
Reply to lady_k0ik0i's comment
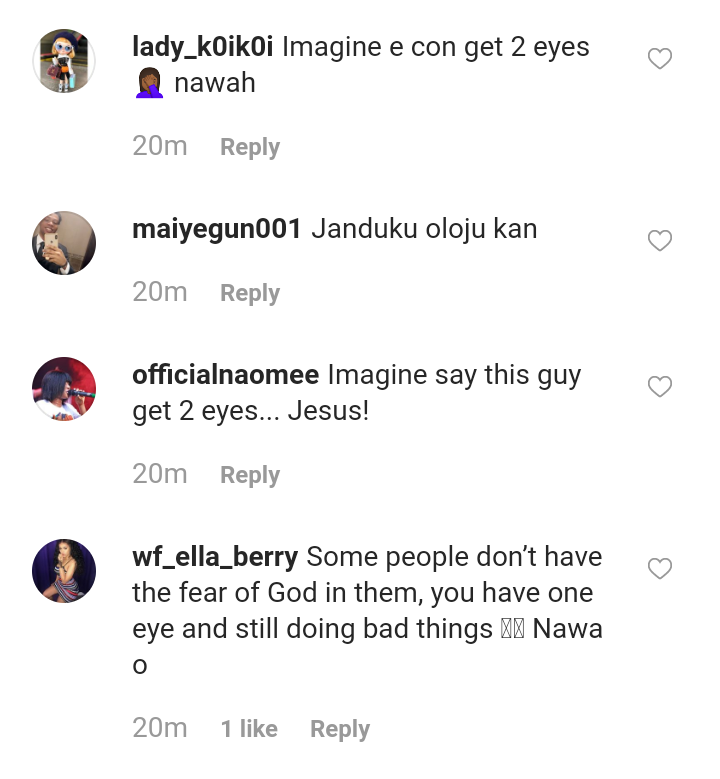[x=250, y=147]
